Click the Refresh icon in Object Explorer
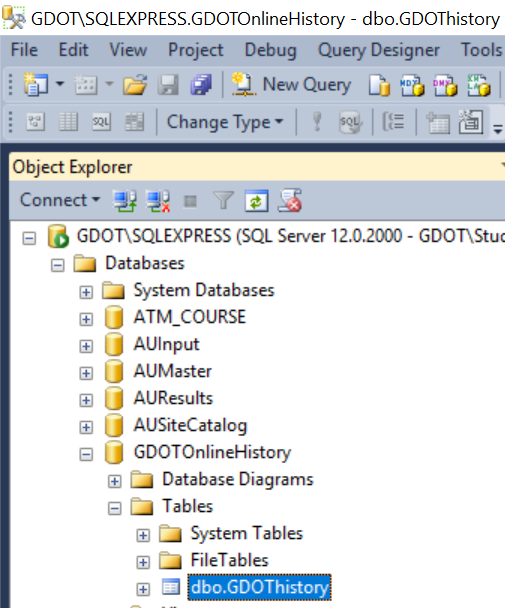The height and width of the screenshot is (608, 505). pyautogui.click(x=256, y=201)
